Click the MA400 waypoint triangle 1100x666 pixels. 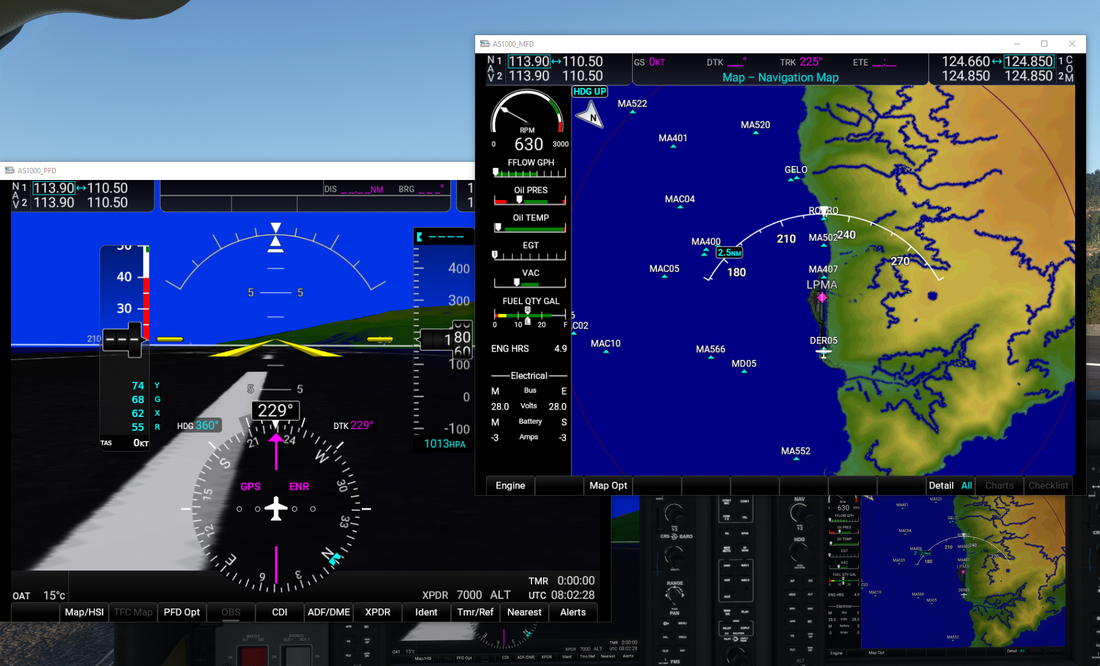click(x=706, y=251)
